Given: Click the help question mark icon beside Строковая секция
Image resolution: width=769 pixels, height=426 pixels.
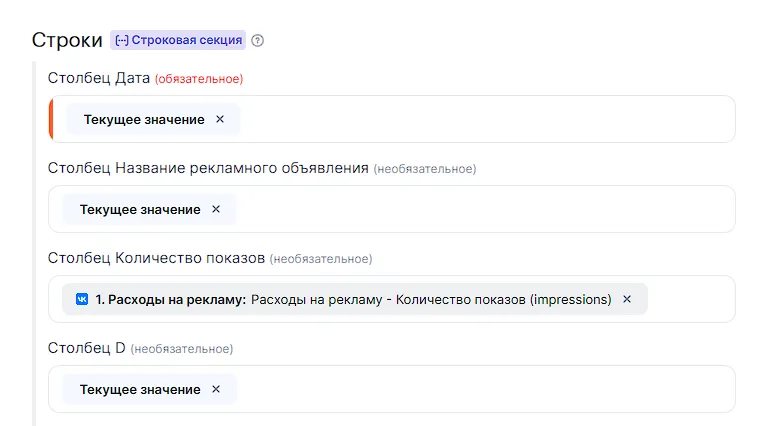Looking at the screenshot, I should pos(258,41).
